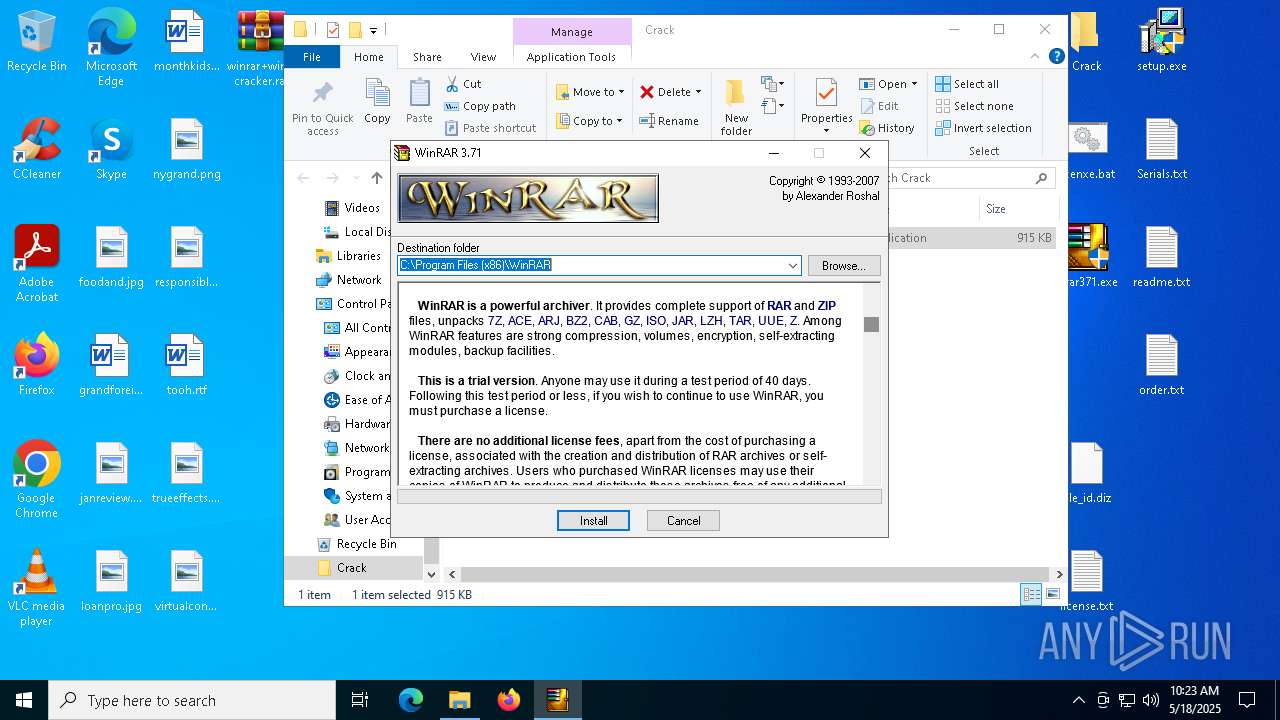Click Paste shortcut in the ribbon
The width and height of the screenshot is (1280, 720).
tap(490, 128)
